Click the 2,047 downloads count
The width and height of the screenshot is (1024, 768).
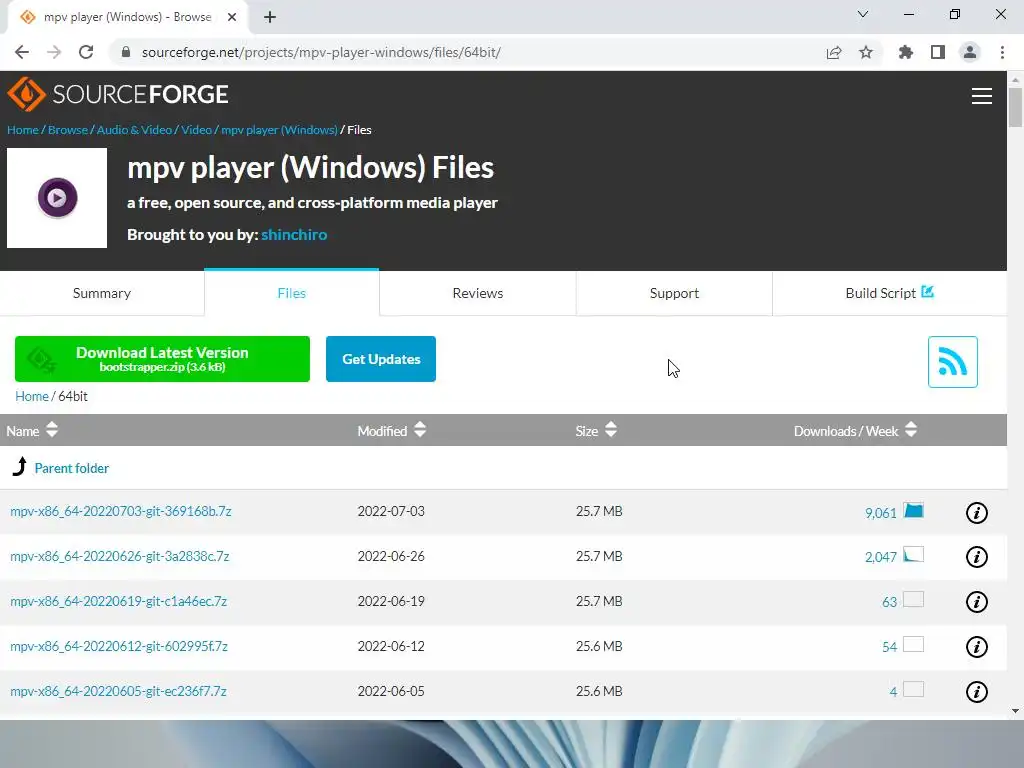880,557
